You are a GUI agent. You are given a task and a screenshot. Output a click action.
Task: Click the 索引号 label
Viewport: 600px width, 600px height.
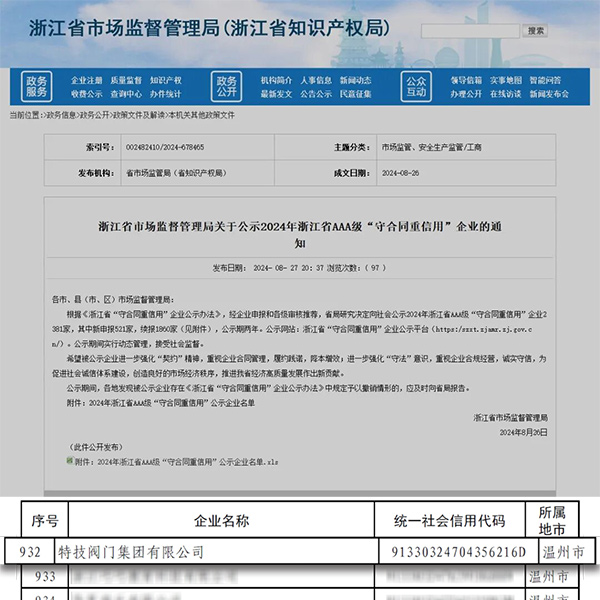[x=100, y=147]
